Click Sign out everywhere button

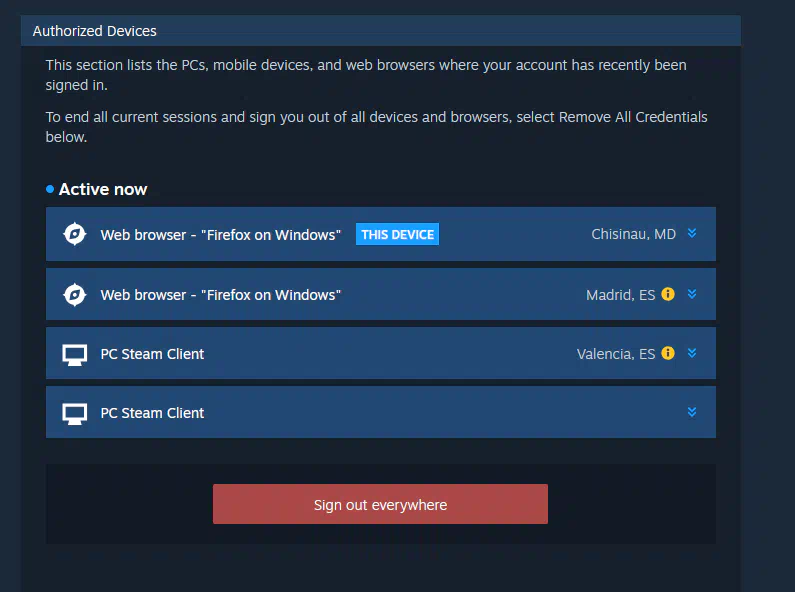click(x=380, y=504)
